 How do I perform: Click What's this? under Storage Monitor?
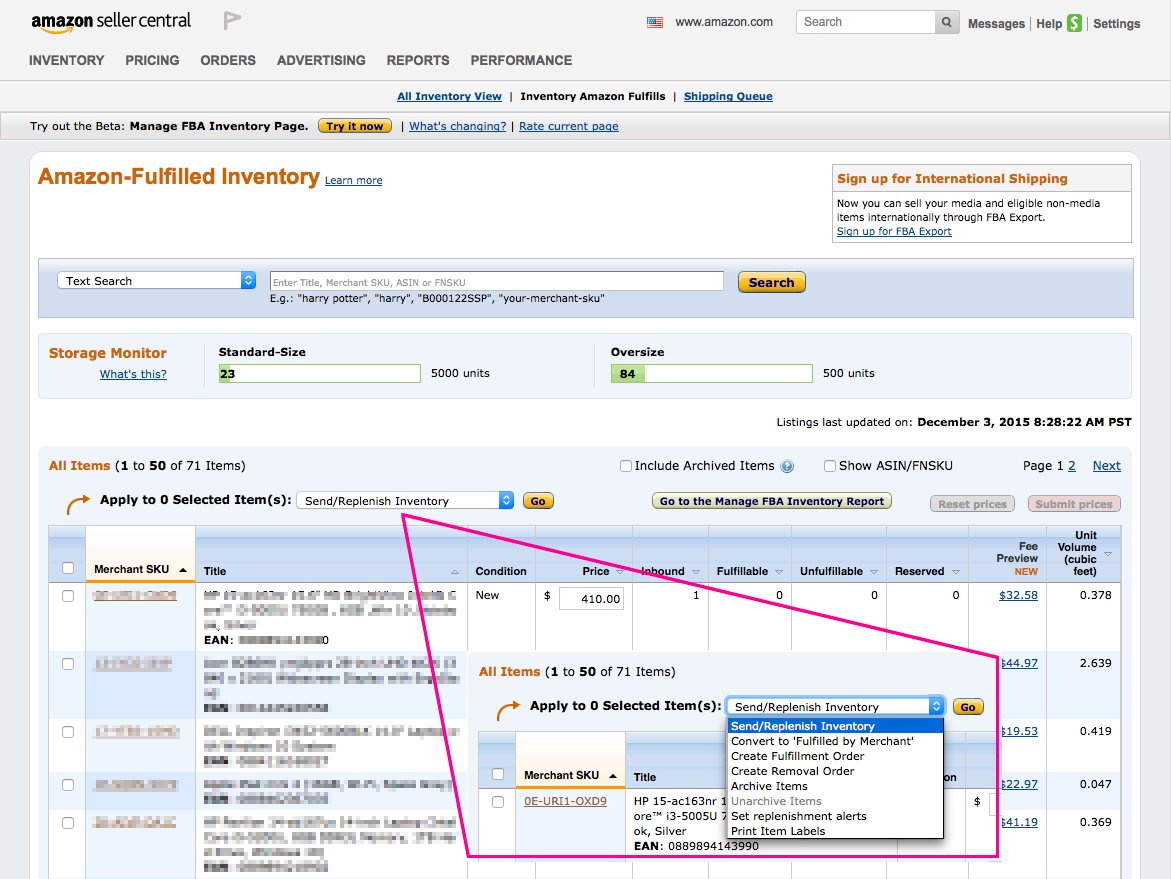133,374
